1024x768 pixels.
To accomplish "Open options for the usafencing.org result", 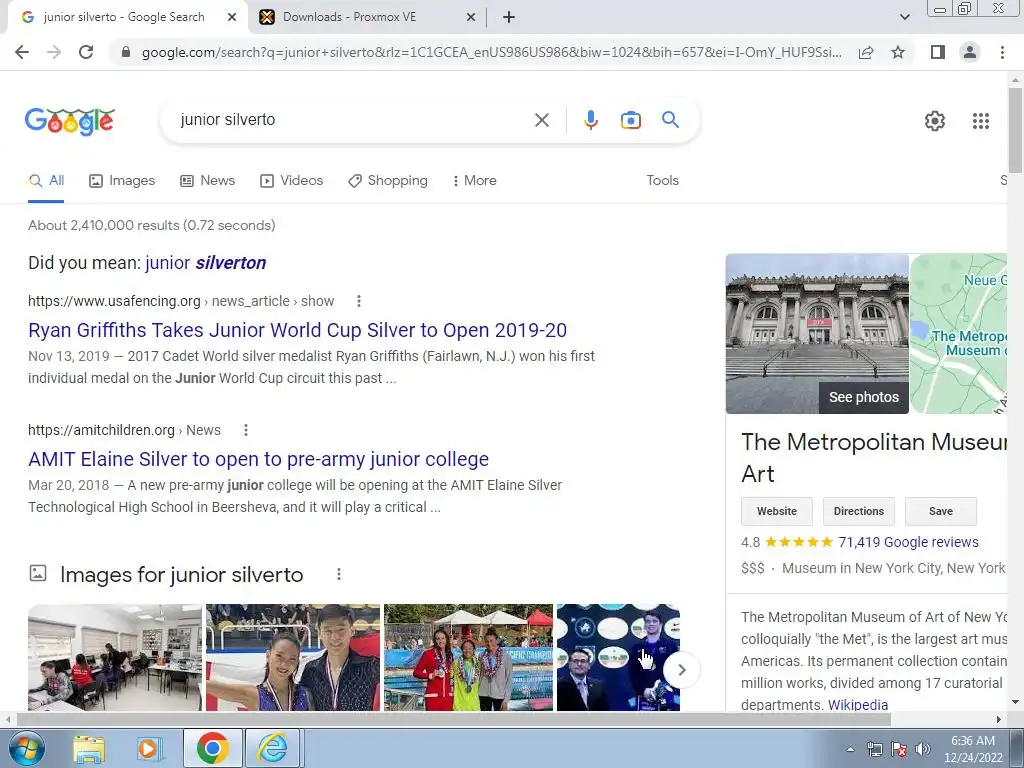I will [359, 301].
